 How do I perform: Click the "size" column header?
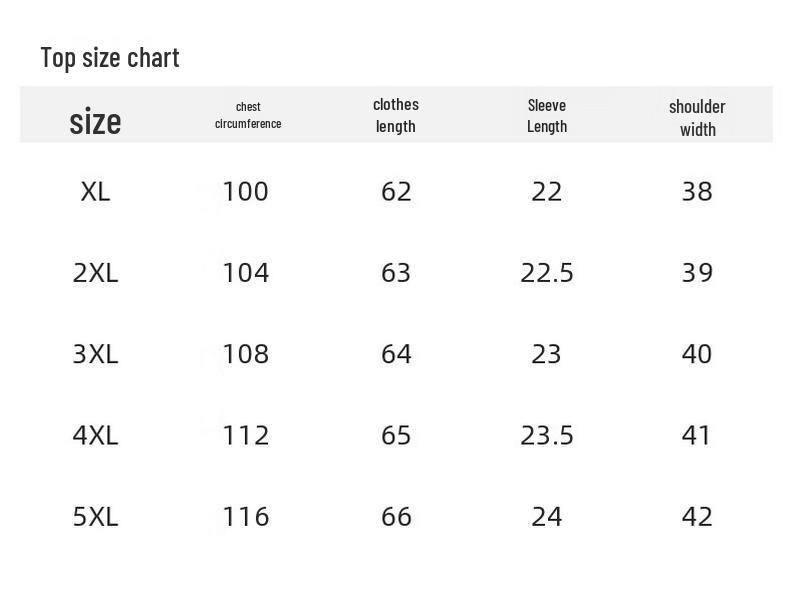(x=95, y=121)
